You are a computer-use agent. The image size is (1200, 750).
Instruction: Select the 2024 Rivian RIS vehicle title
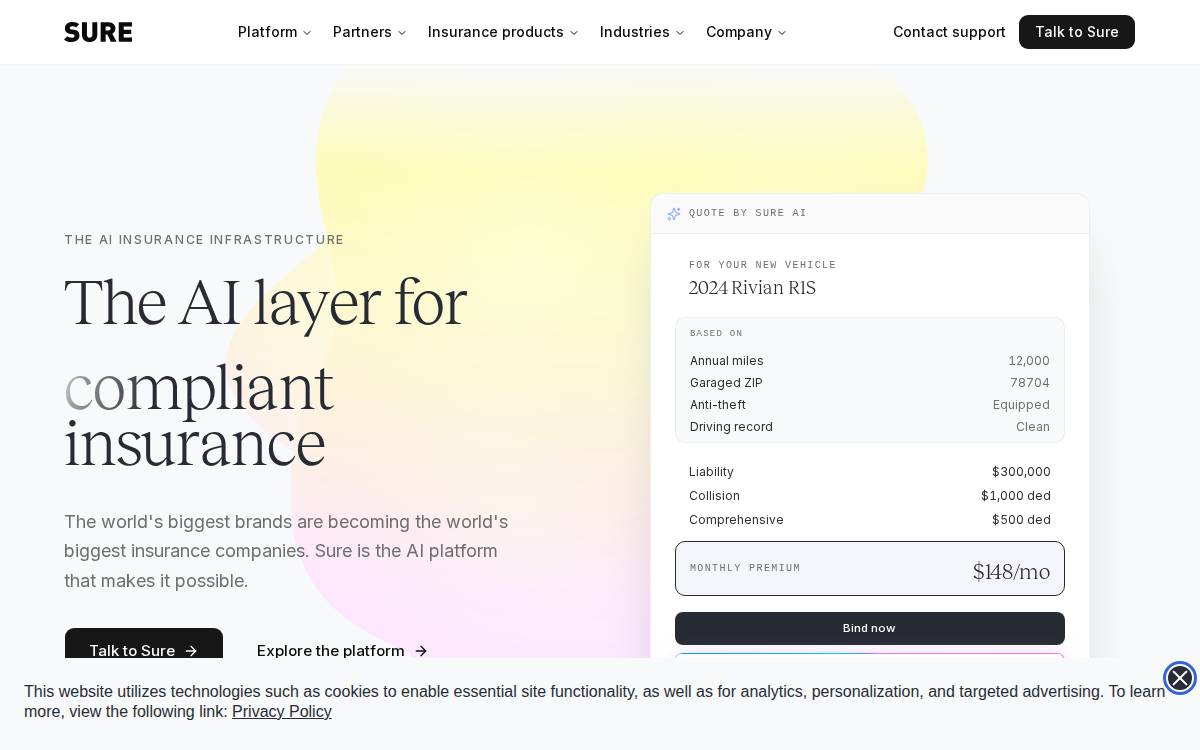click(x=752, y=288)
